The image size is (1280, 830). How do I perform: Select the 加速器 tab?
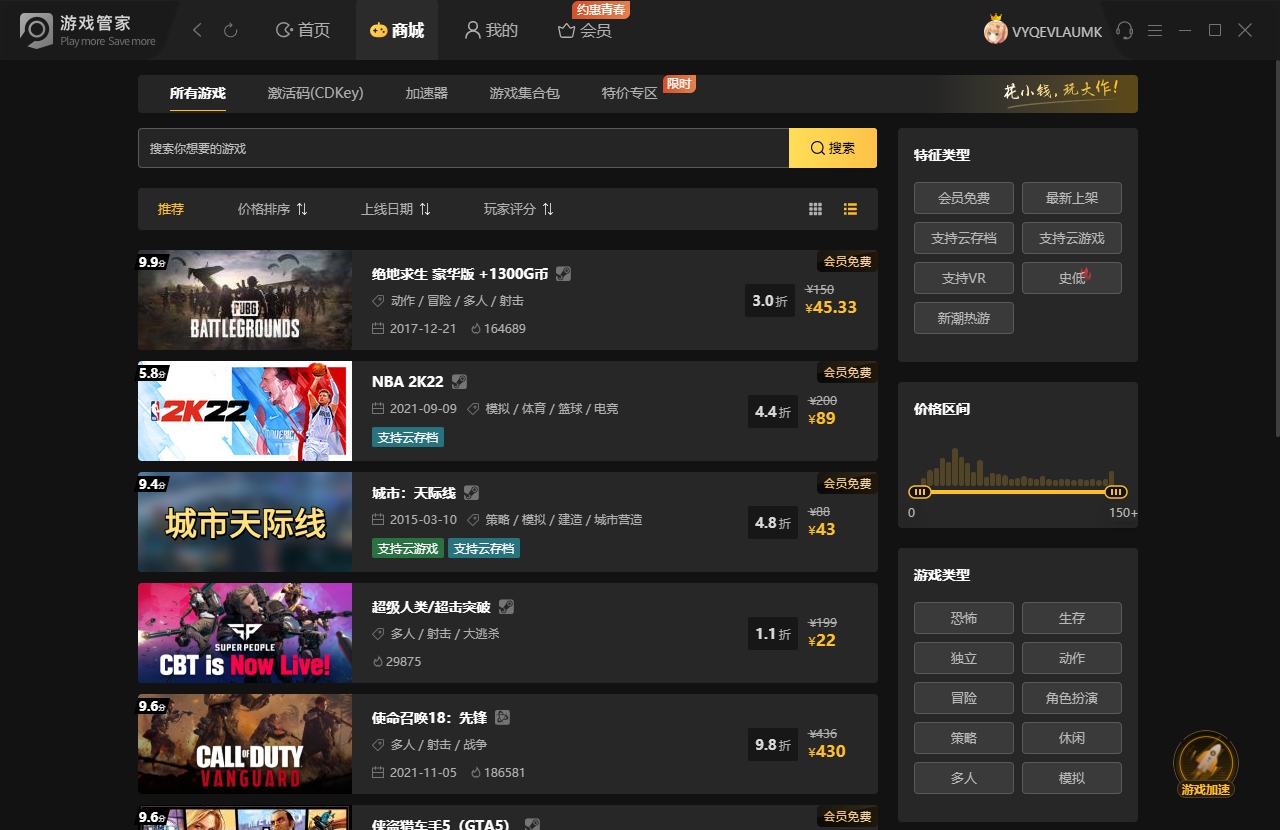pyautogui.click(x=427, y=93)
